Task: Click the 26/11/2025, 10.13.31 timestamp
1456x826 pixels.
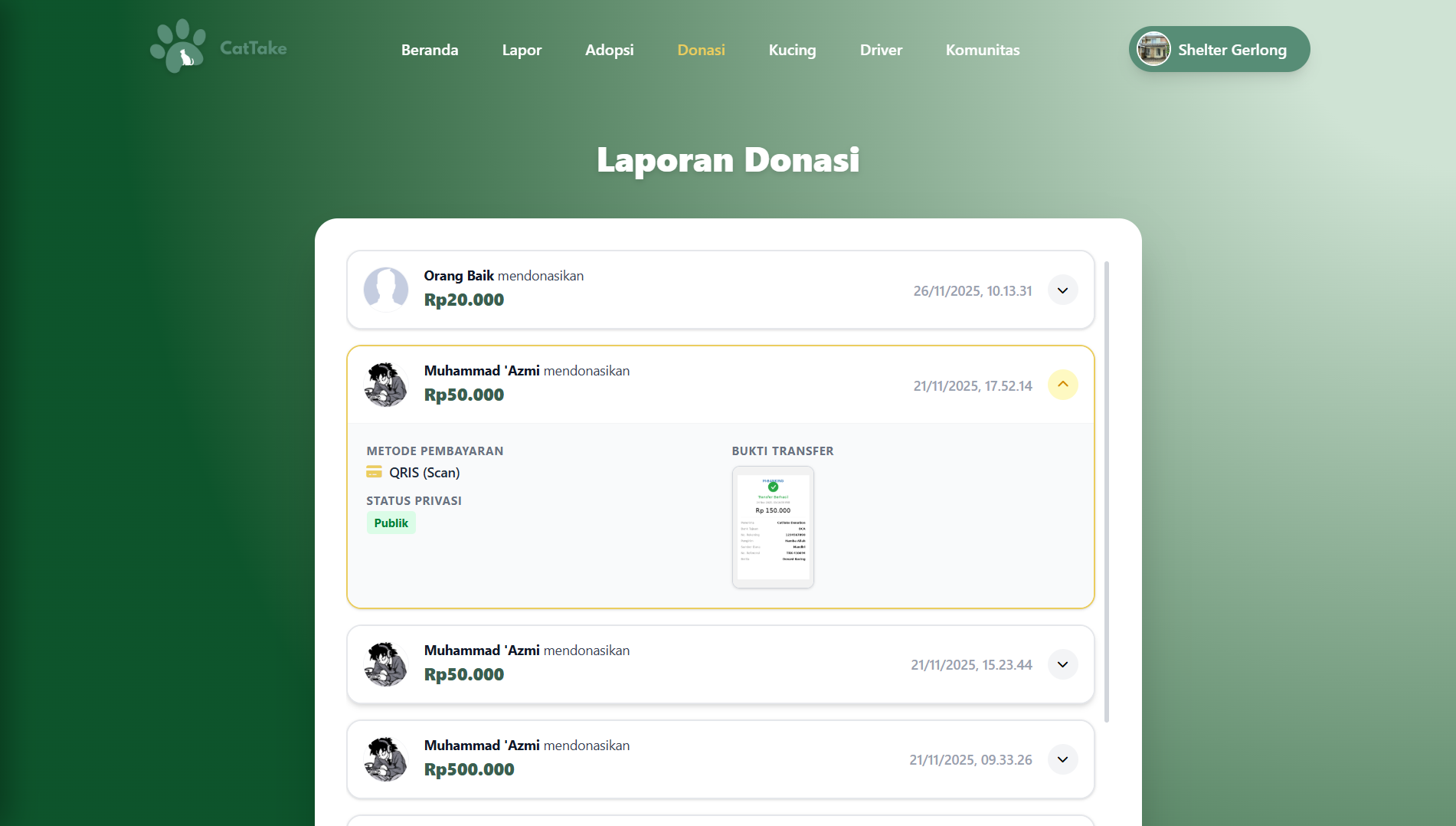Action: (x=973, y=291)
